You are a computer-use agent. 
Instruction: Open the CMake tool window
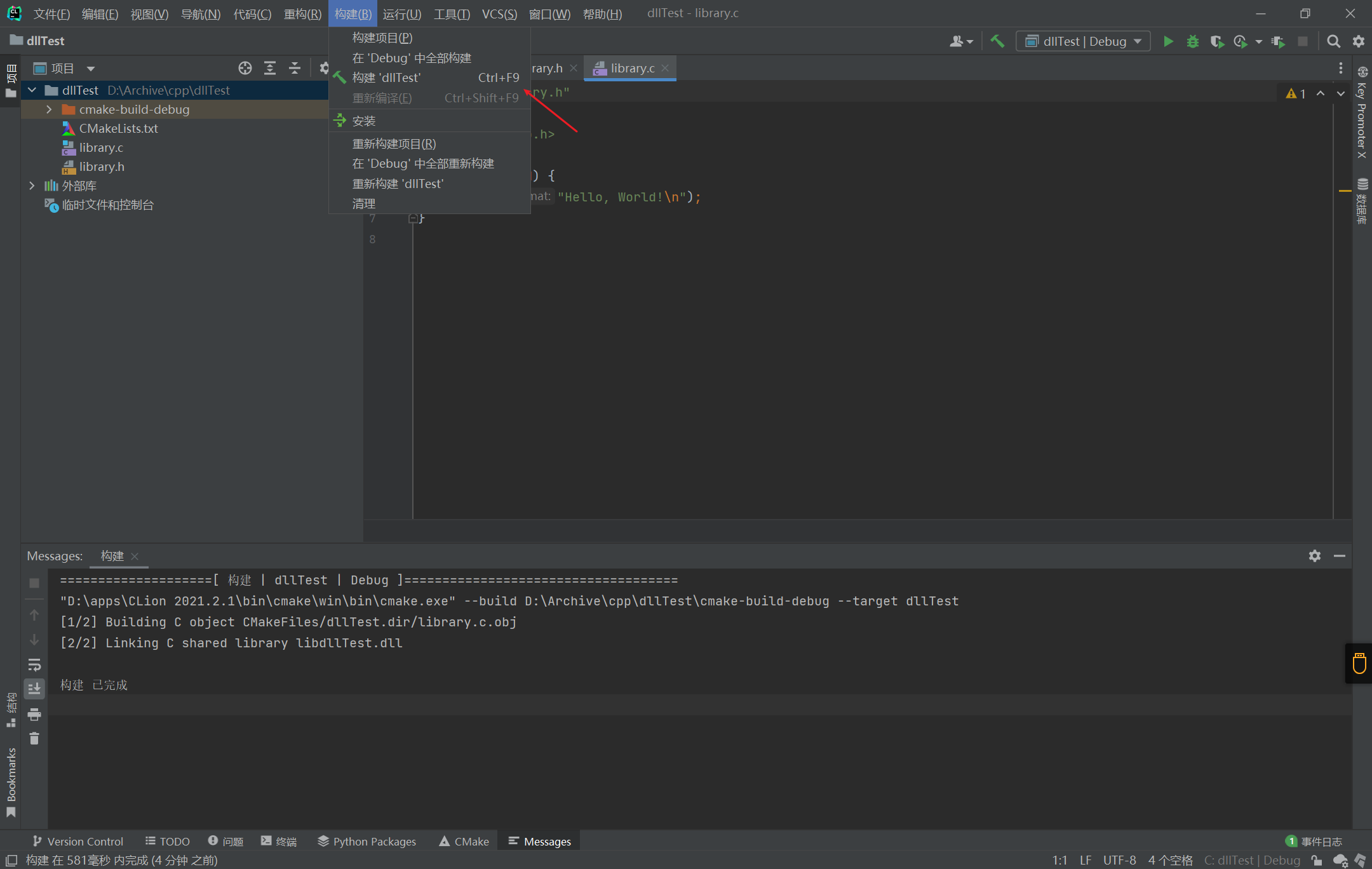[464, 841]
